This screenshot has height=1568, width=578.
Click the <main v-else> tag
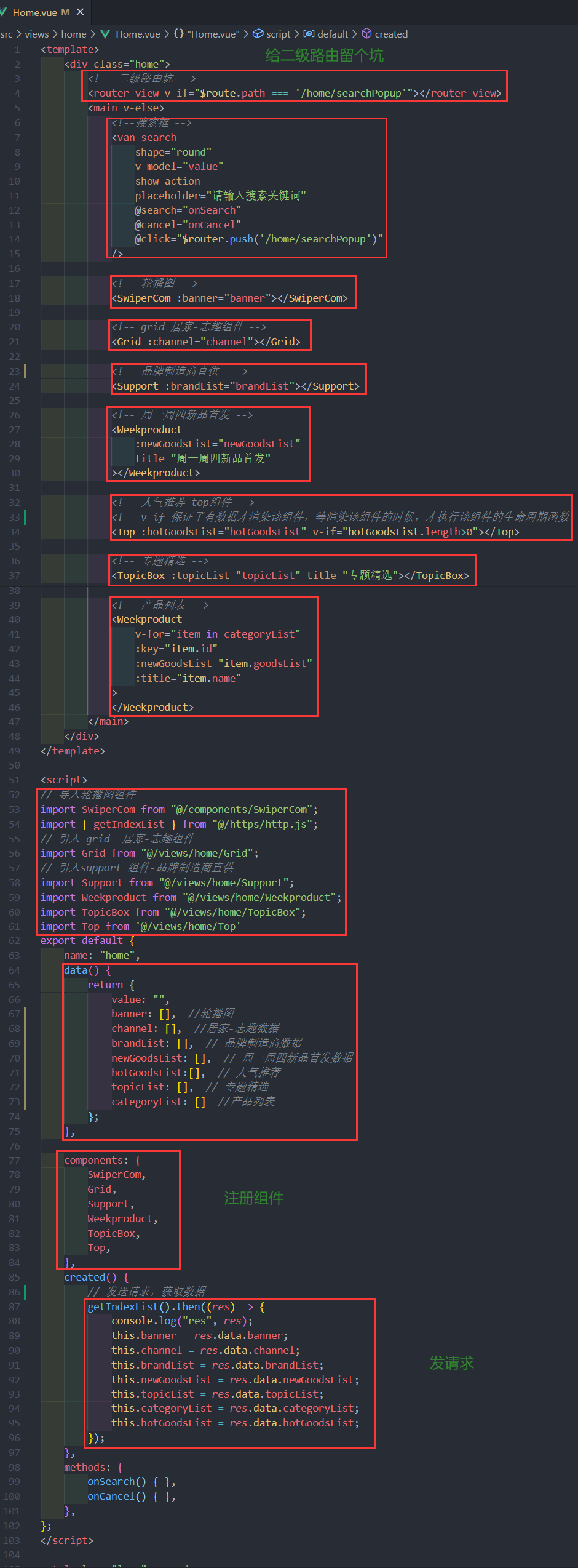[126, 108]
